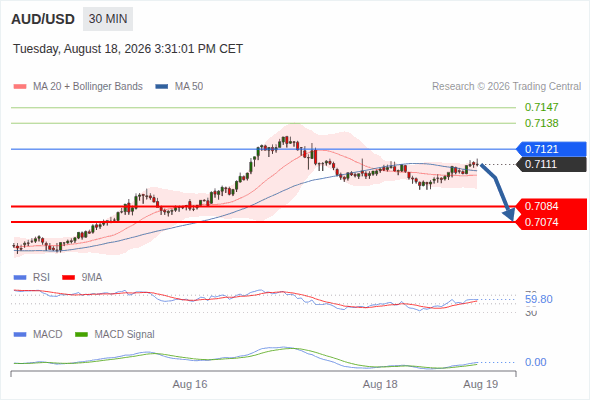Viewport: 590px width, 400px height.
Task: Select the 0.7111 current price tag
Action: [x=551, y=164]
